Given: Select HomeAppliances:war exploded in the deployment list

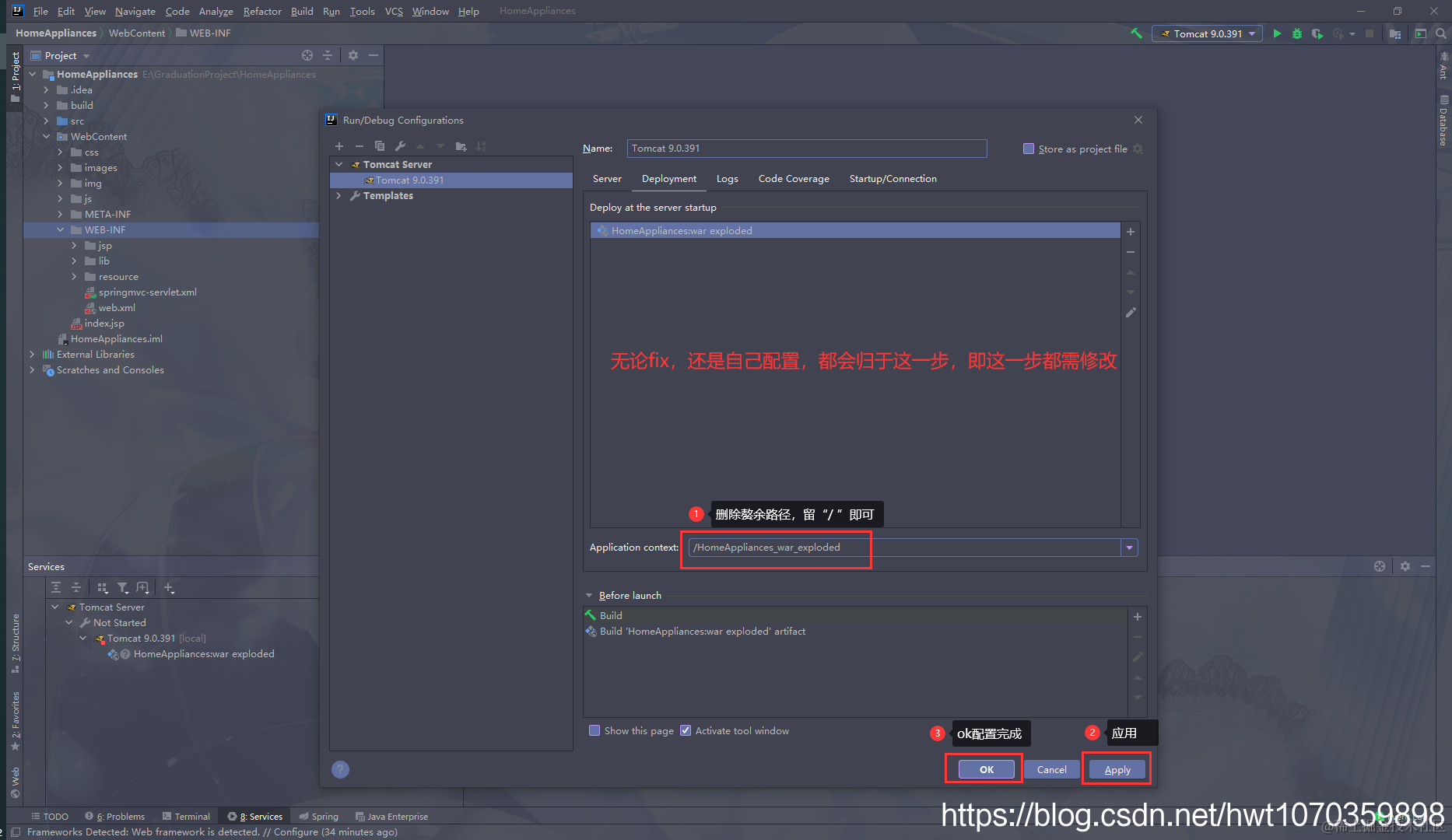Looking at the screenshot, I should pos(855,230).
